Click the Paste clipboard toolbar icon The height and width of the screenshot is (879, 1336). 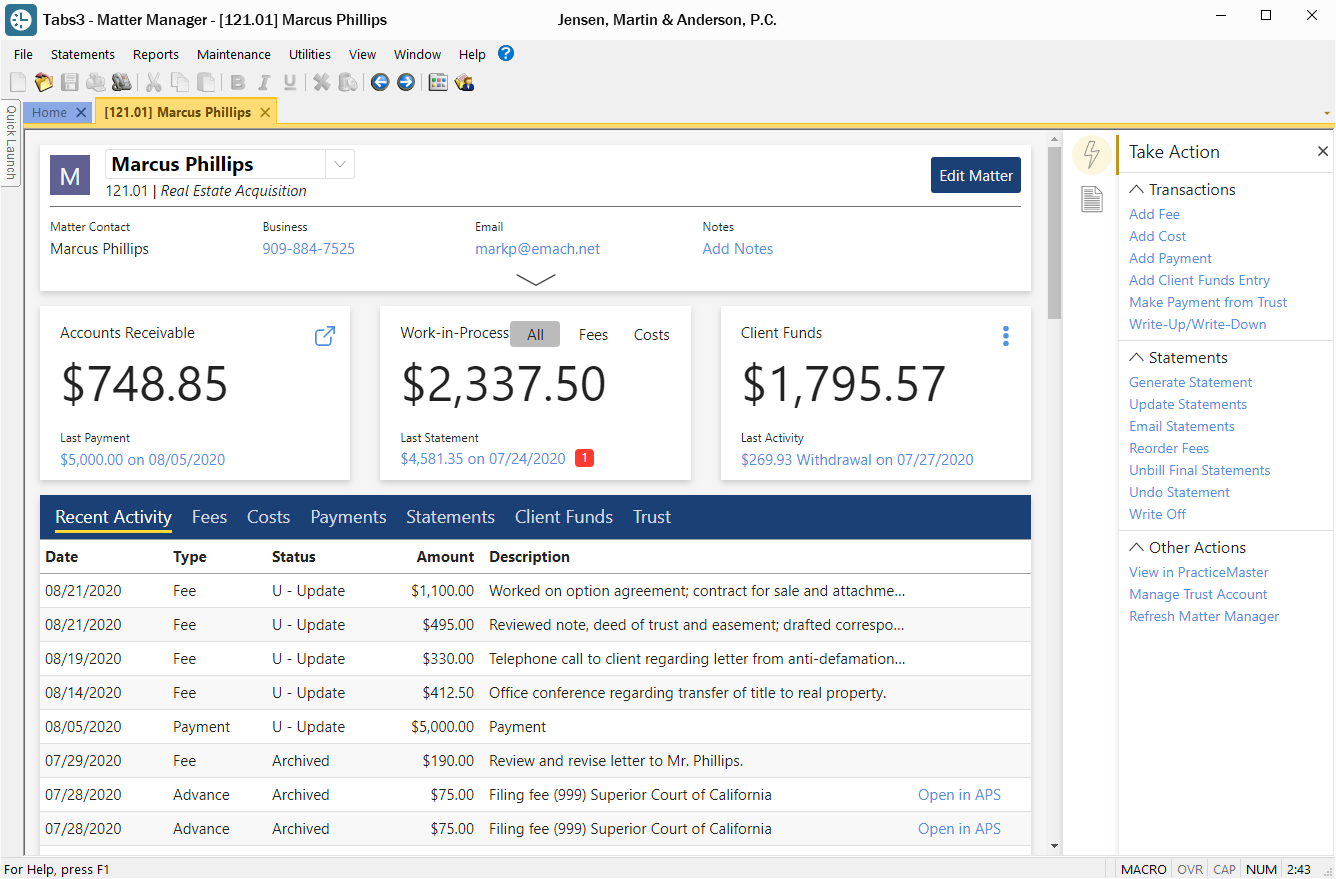(x=205, y=82)
